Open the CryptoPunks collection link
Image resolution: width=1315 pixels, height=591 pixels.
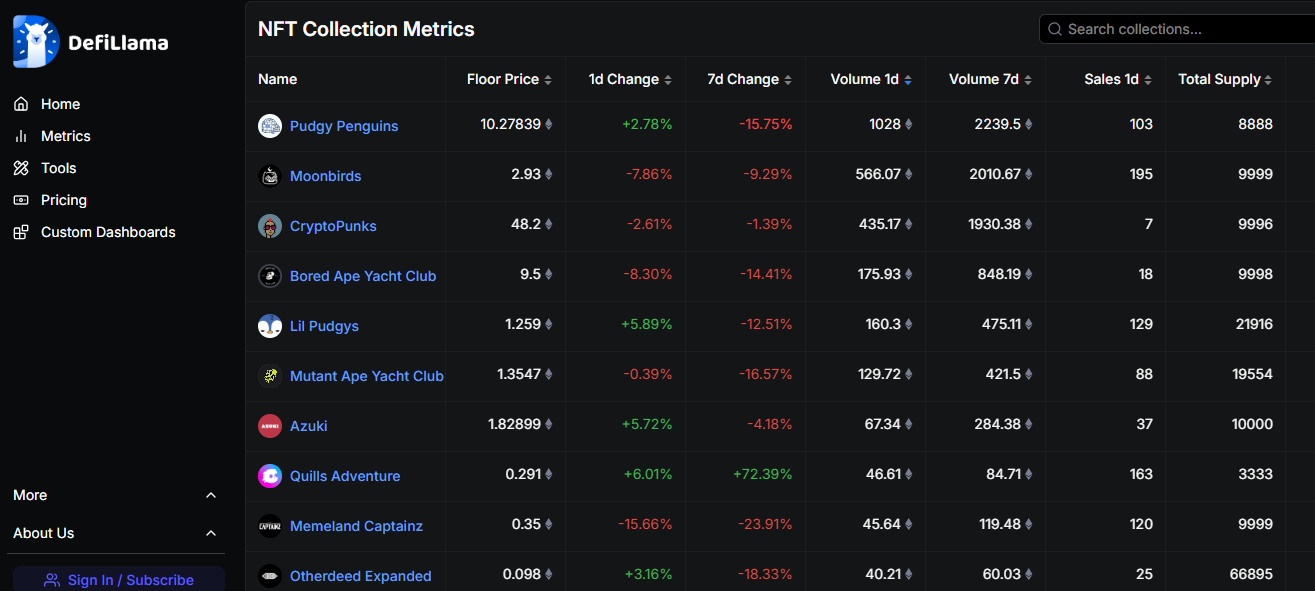[x=333, y=226]
